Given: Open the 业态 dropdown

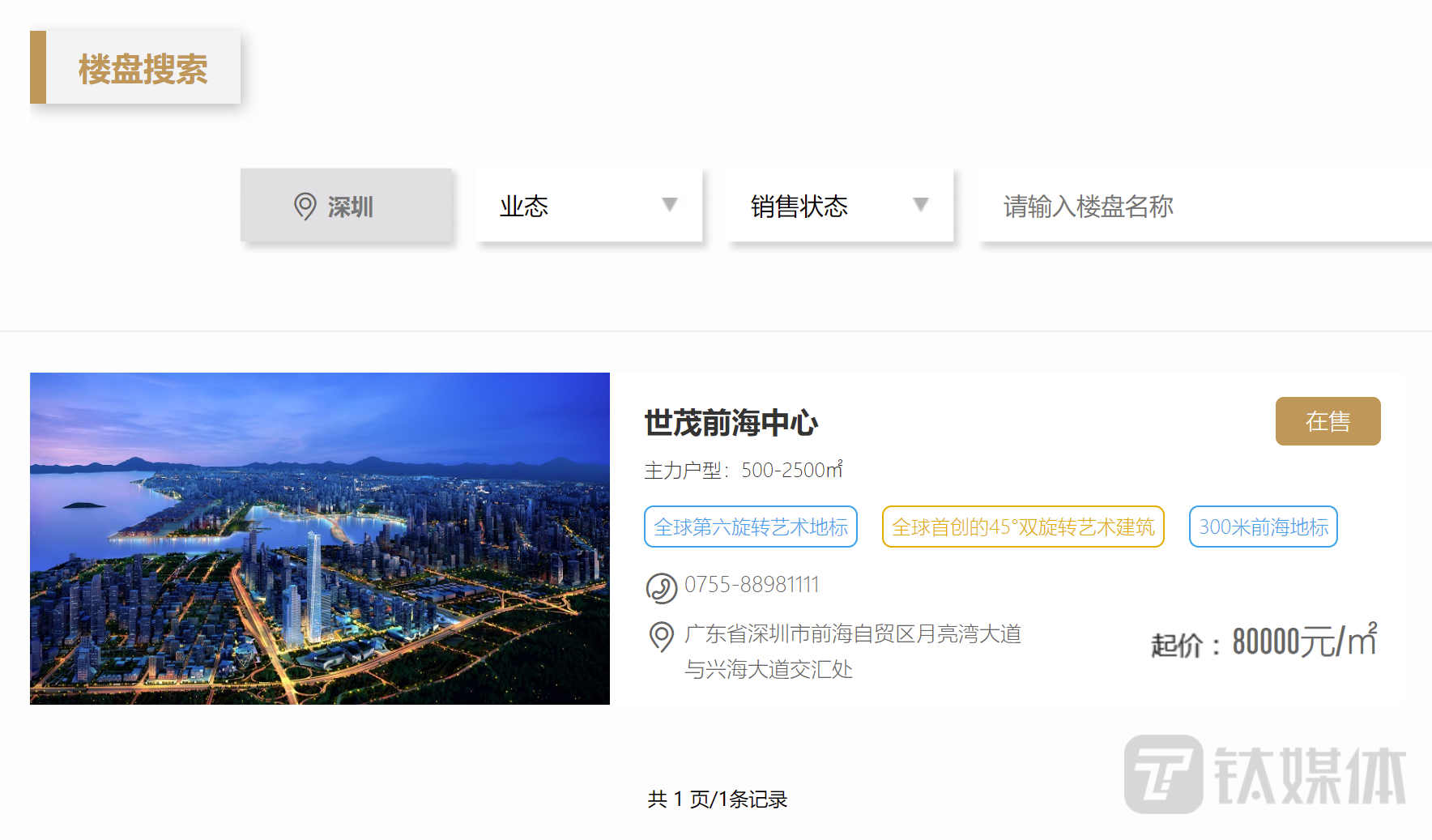Looking at the screenshot, I should tap(589, 205).
